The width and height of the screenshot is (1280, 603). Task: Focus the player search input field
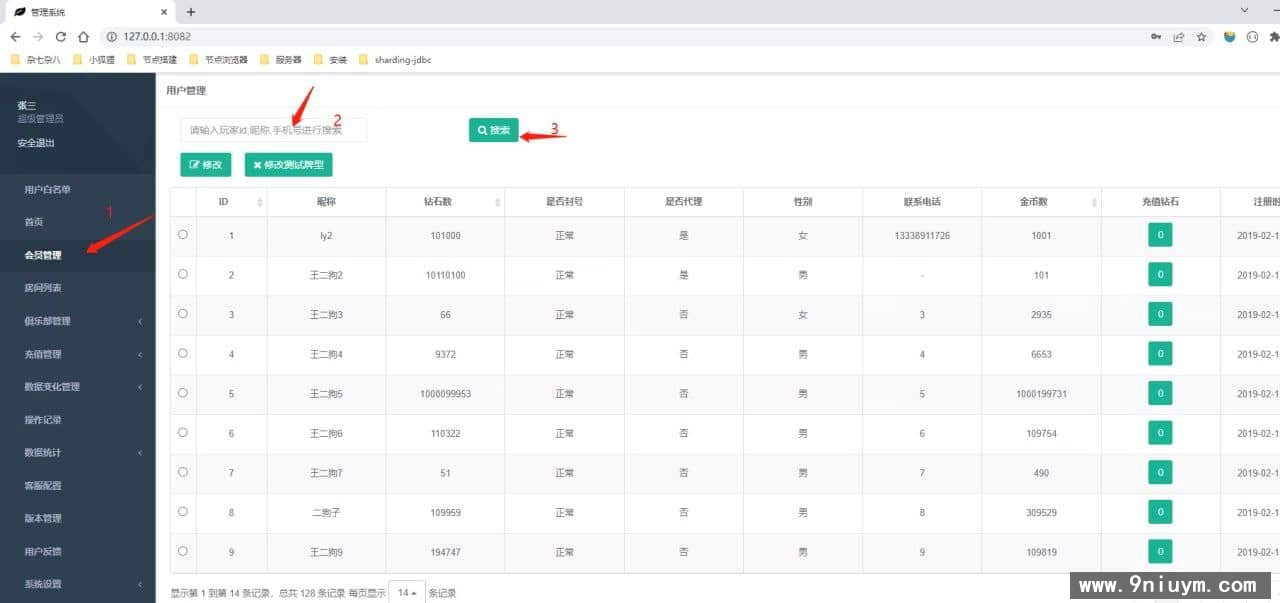tap(273, 130)
